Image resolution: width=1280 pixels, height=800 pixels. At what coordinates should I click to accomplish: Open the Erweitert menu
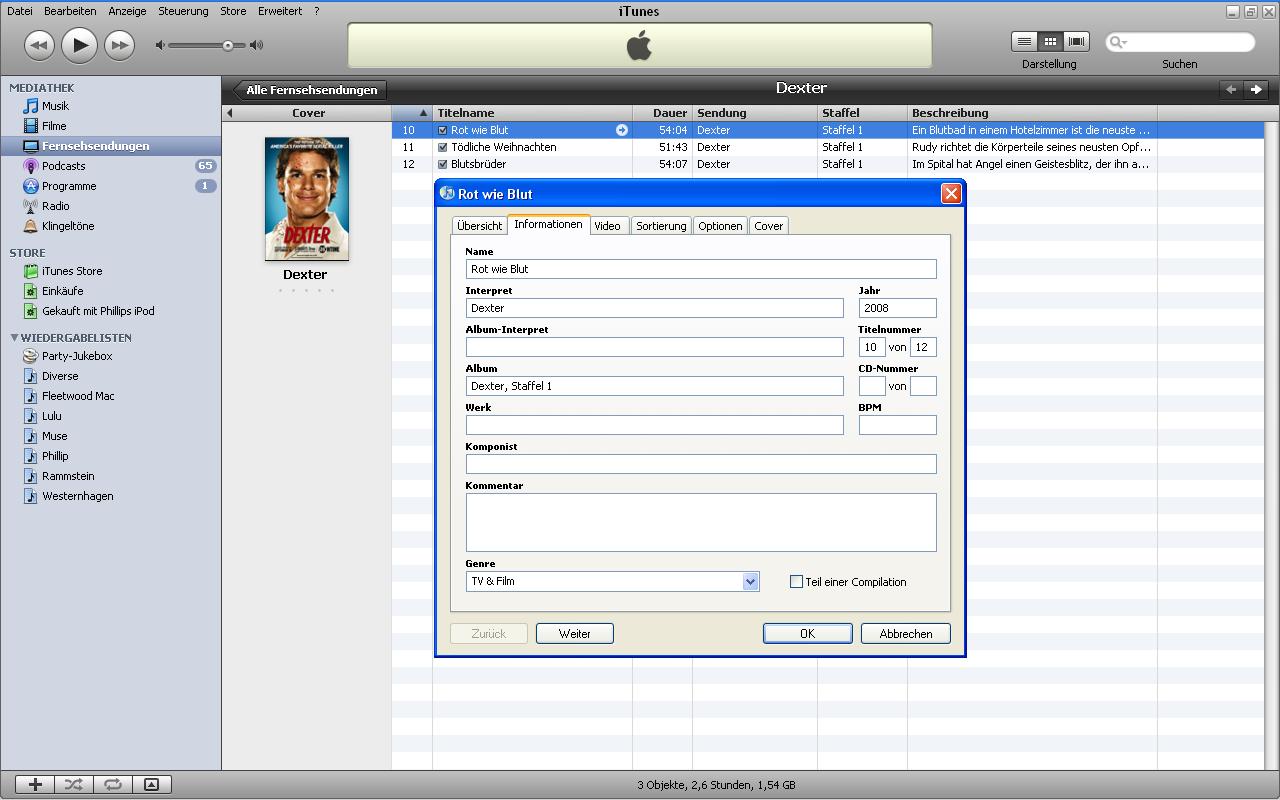coord(280,11)
